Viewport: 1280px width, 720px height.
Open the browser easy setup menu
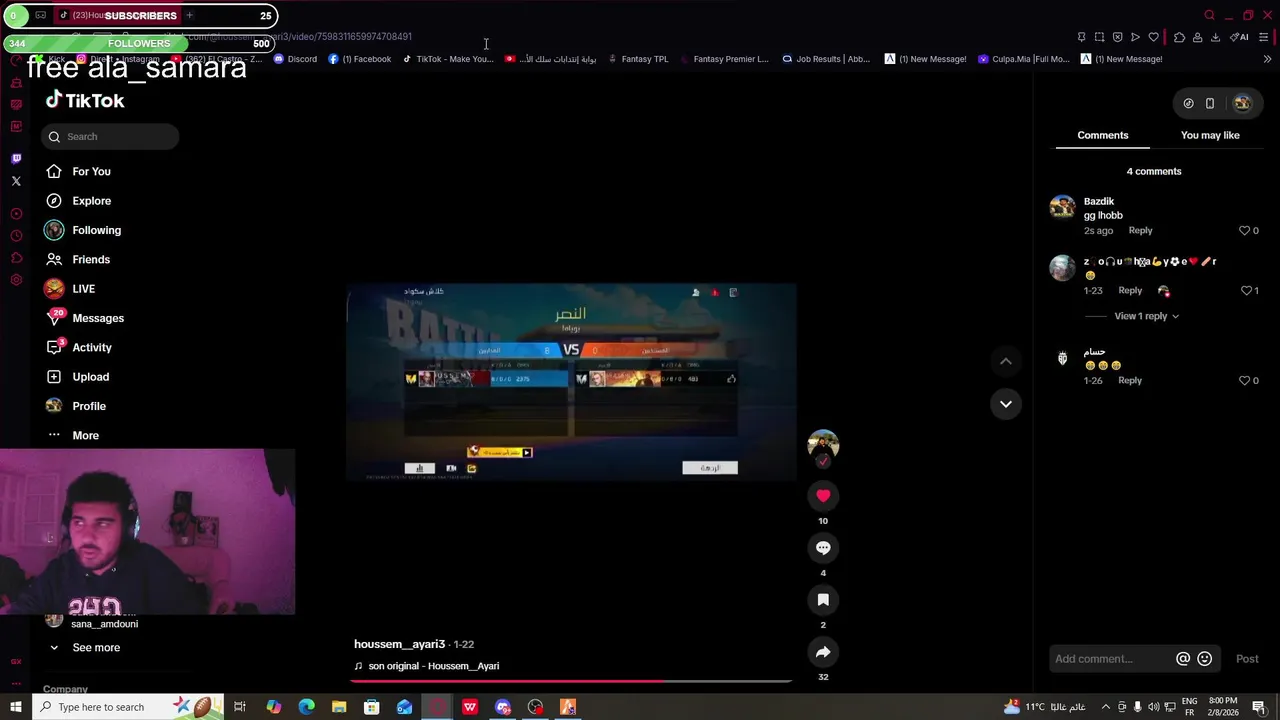coord(1264,37)
